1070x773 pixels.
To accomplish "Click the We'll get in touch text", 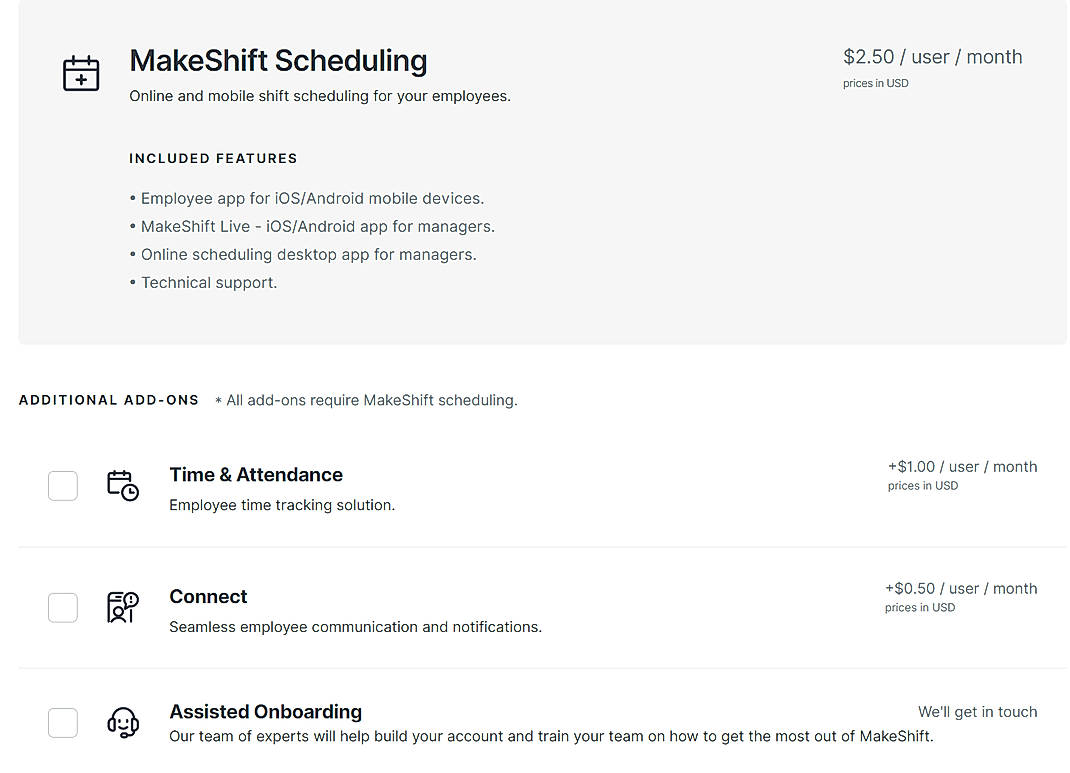I will pyautogui.click(x=977, y=711).
